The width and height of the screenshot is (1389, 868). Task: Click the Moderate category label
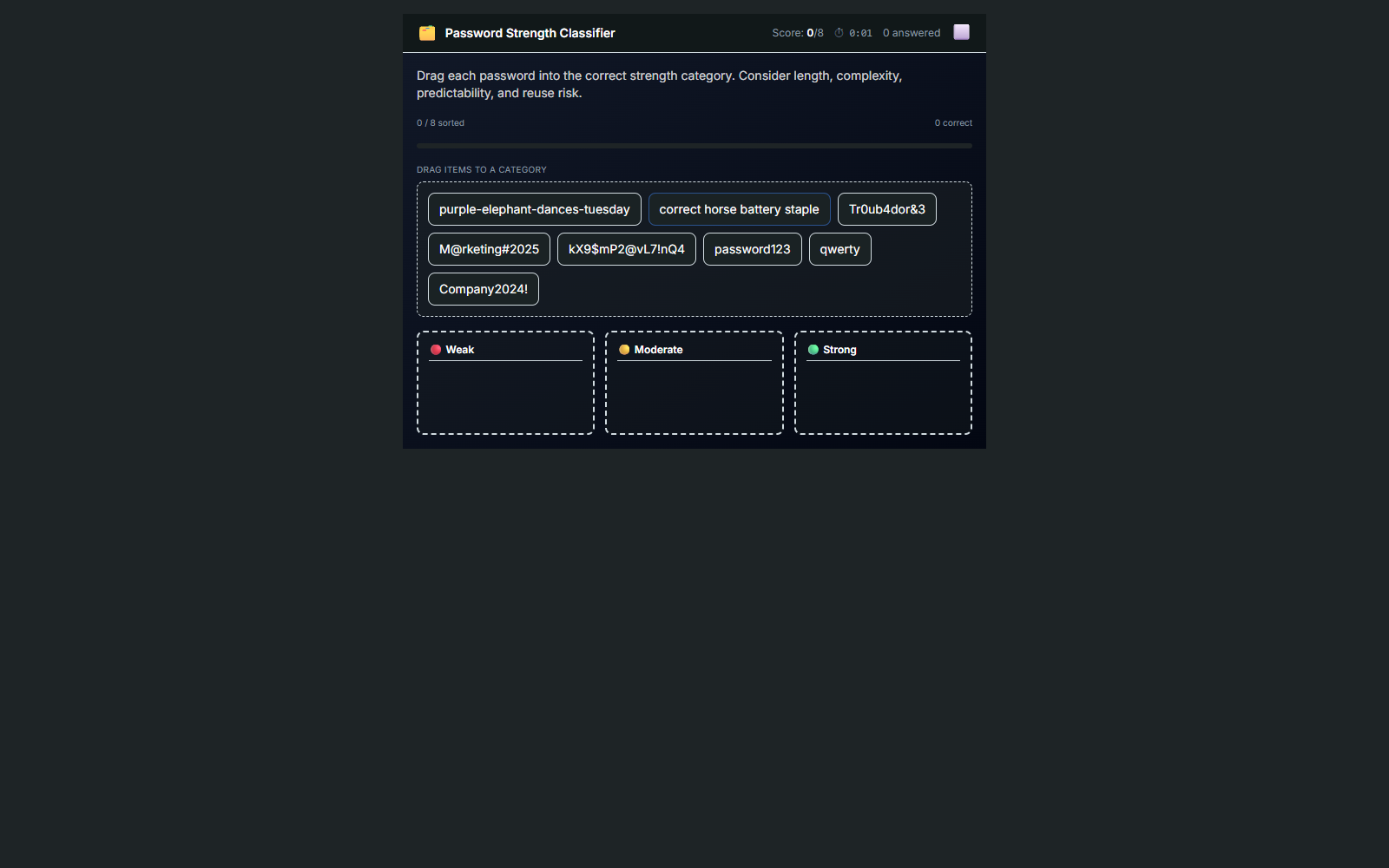pos(658,350)
